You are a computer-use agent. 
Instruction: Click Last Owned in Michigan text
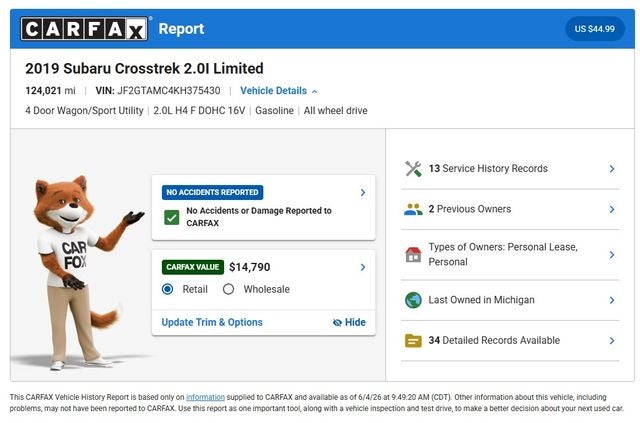pyautogui.click(x=481, y=300)
